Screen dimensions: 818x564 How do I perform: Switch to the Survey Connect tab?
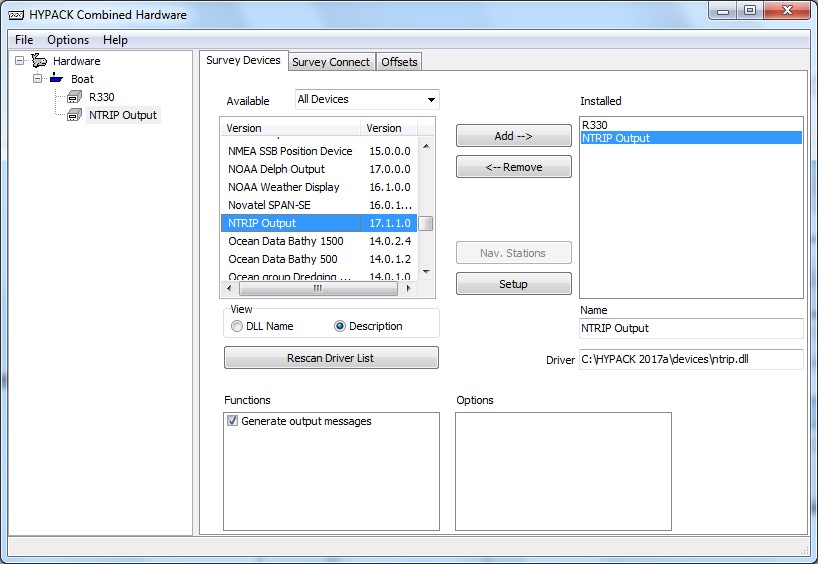331,62
